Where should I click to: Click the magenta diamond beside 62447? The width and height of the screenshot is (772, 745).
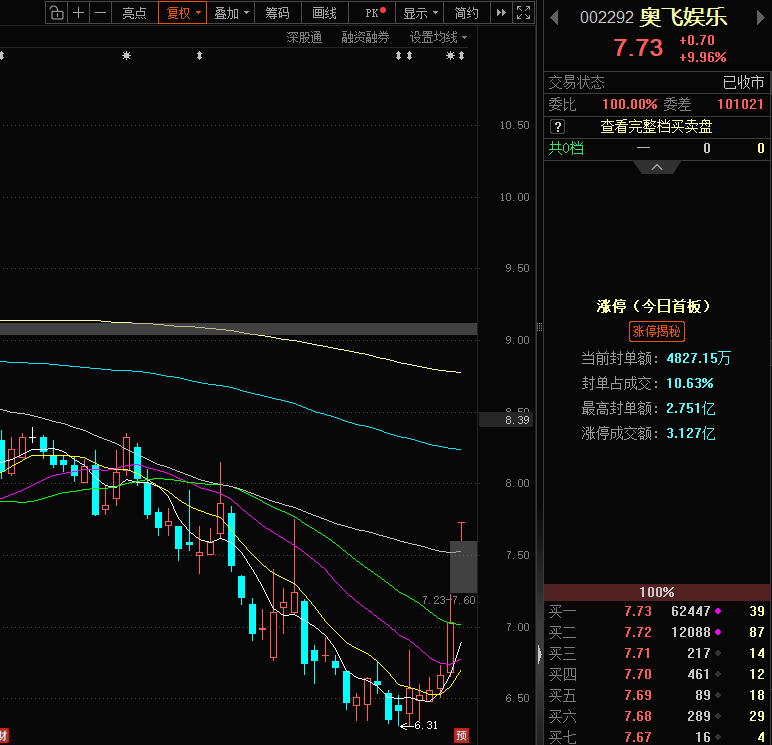(718, 611)
